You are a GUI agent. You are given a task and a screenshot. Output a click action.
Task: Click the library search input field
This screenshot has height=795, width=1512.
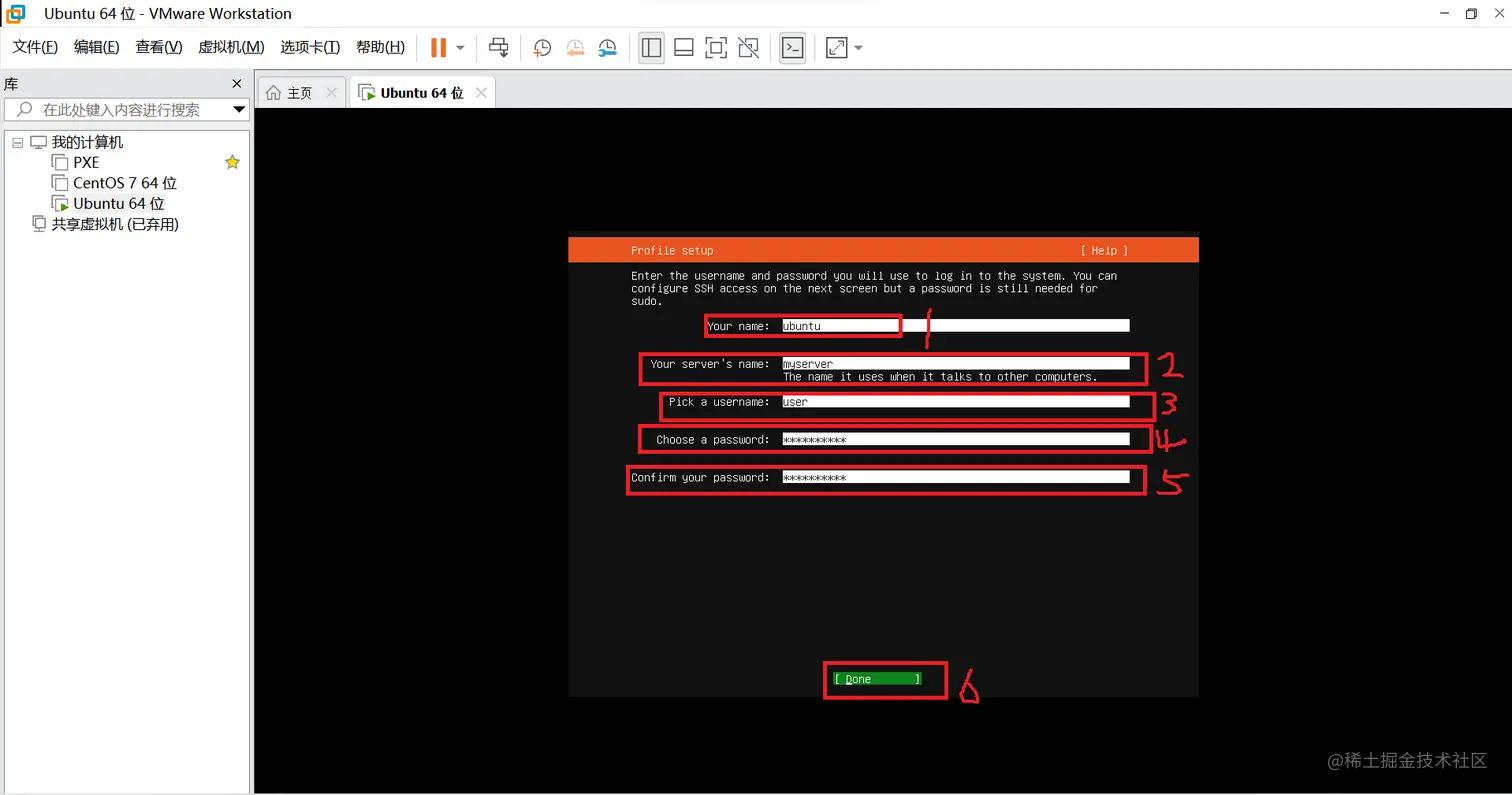click(127, 110)
